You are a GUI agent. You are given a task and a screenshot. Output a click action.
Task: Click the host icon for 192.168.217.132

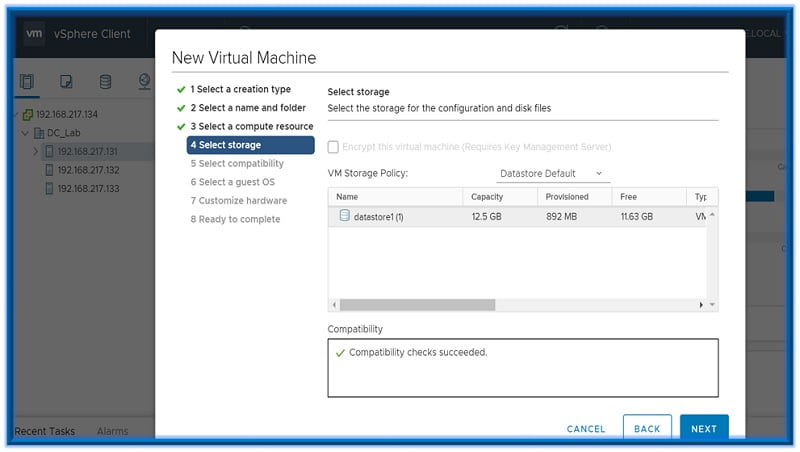tap(49, 170)
